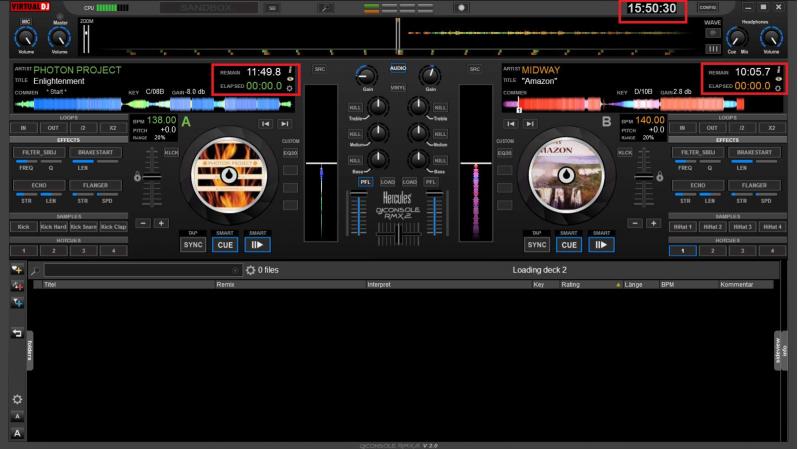The height and width of the screenshot is (449, 800).
Task: Click the third sidebar folder icon
Action: click(x=17, y=303)
